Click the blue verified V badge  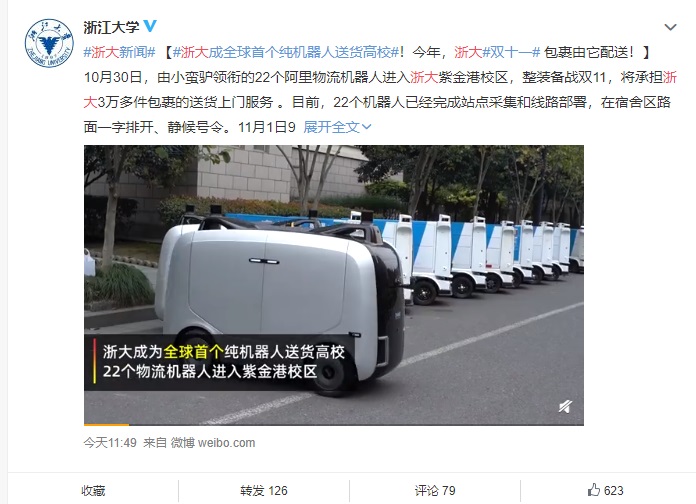150,26
